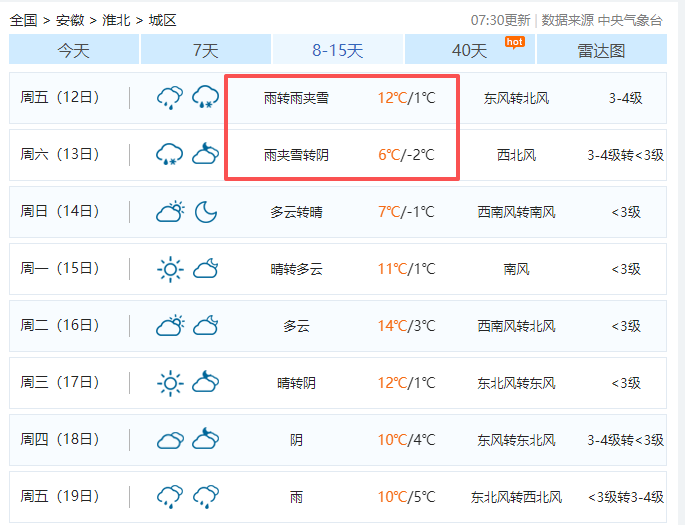The image size is (685, 525).
Task: Click the 07:30更新 timestamp
Action: (x=501, y=20)
